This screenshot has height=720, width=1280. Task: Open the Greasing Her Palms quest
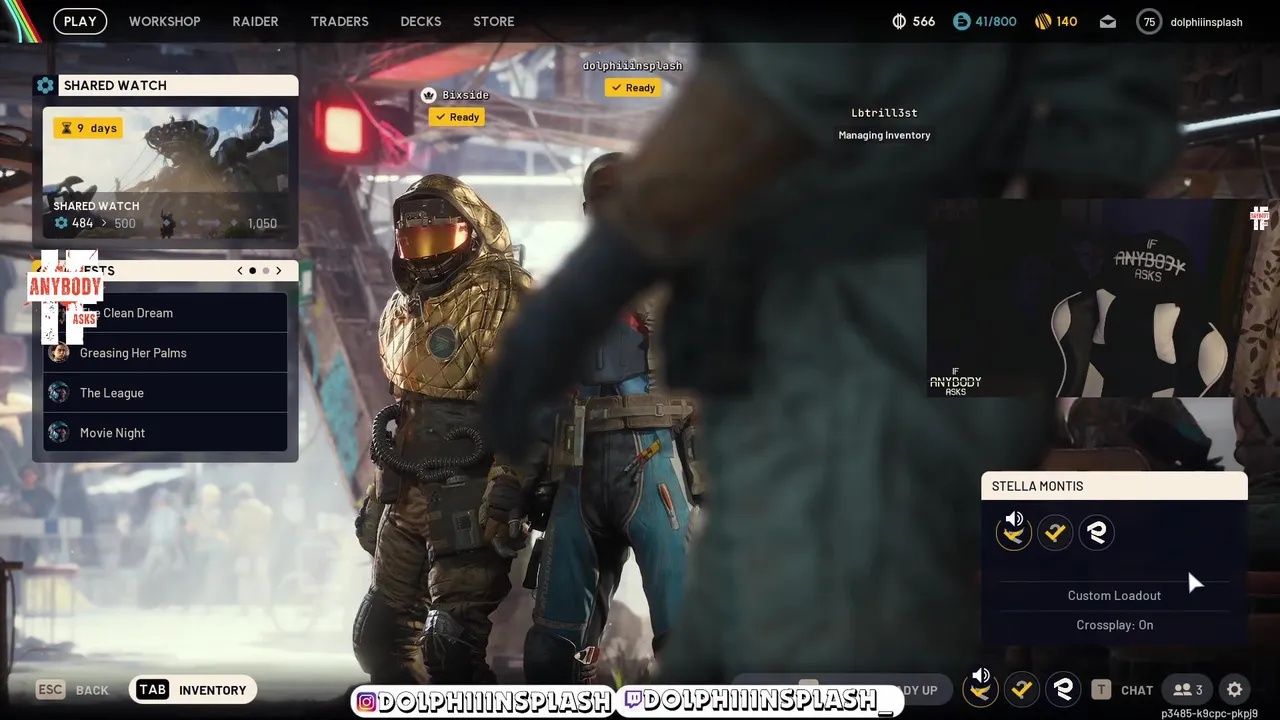(165, 352)
